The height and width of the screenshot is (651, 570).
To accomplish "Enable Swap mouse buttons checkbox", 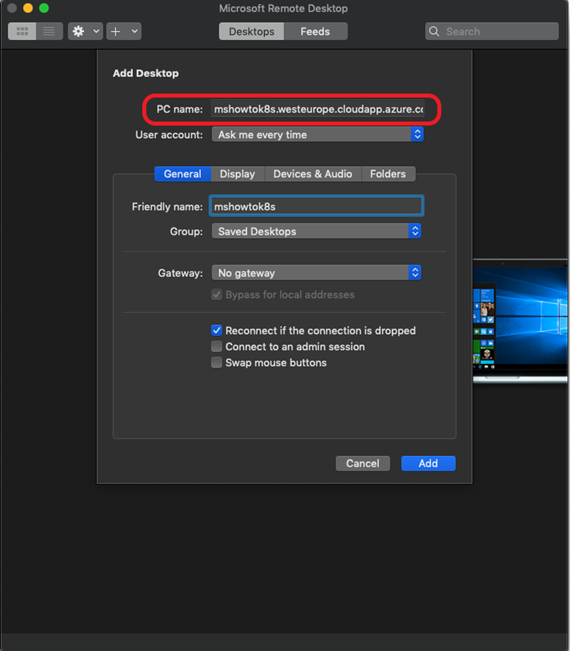I will point(216,362).
